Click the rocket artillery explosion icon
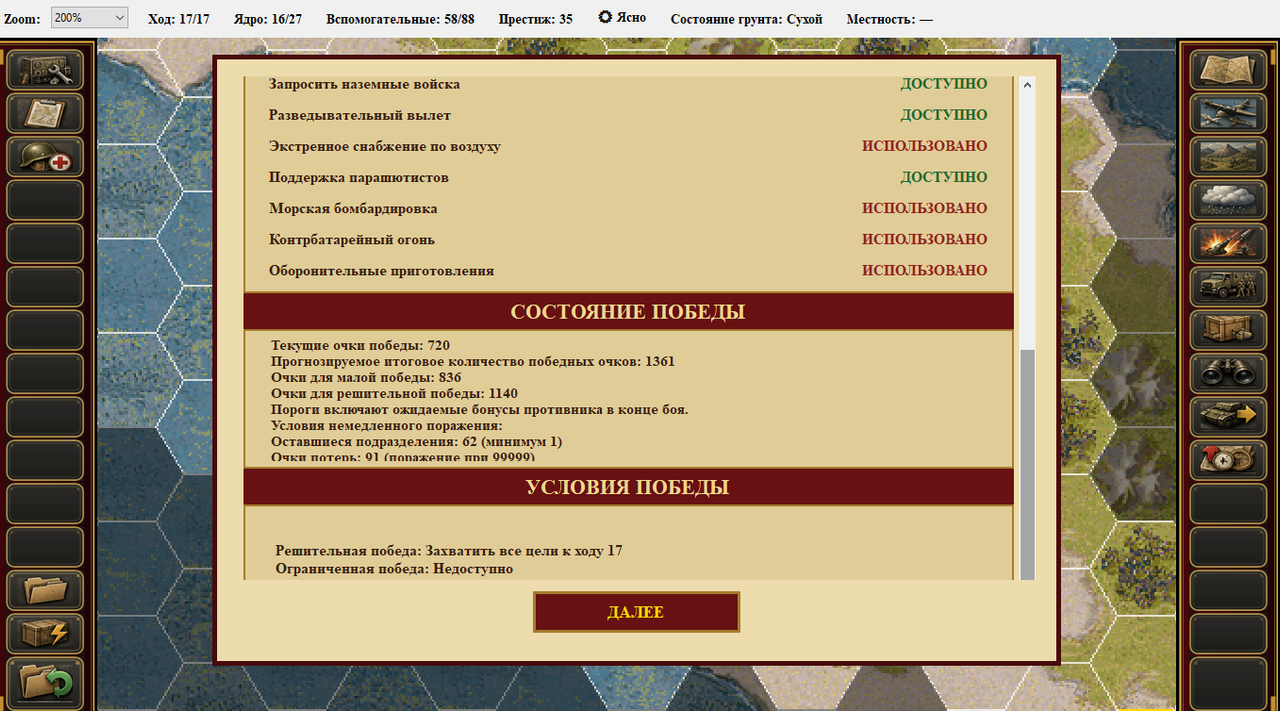 (x=1228, y=244)
